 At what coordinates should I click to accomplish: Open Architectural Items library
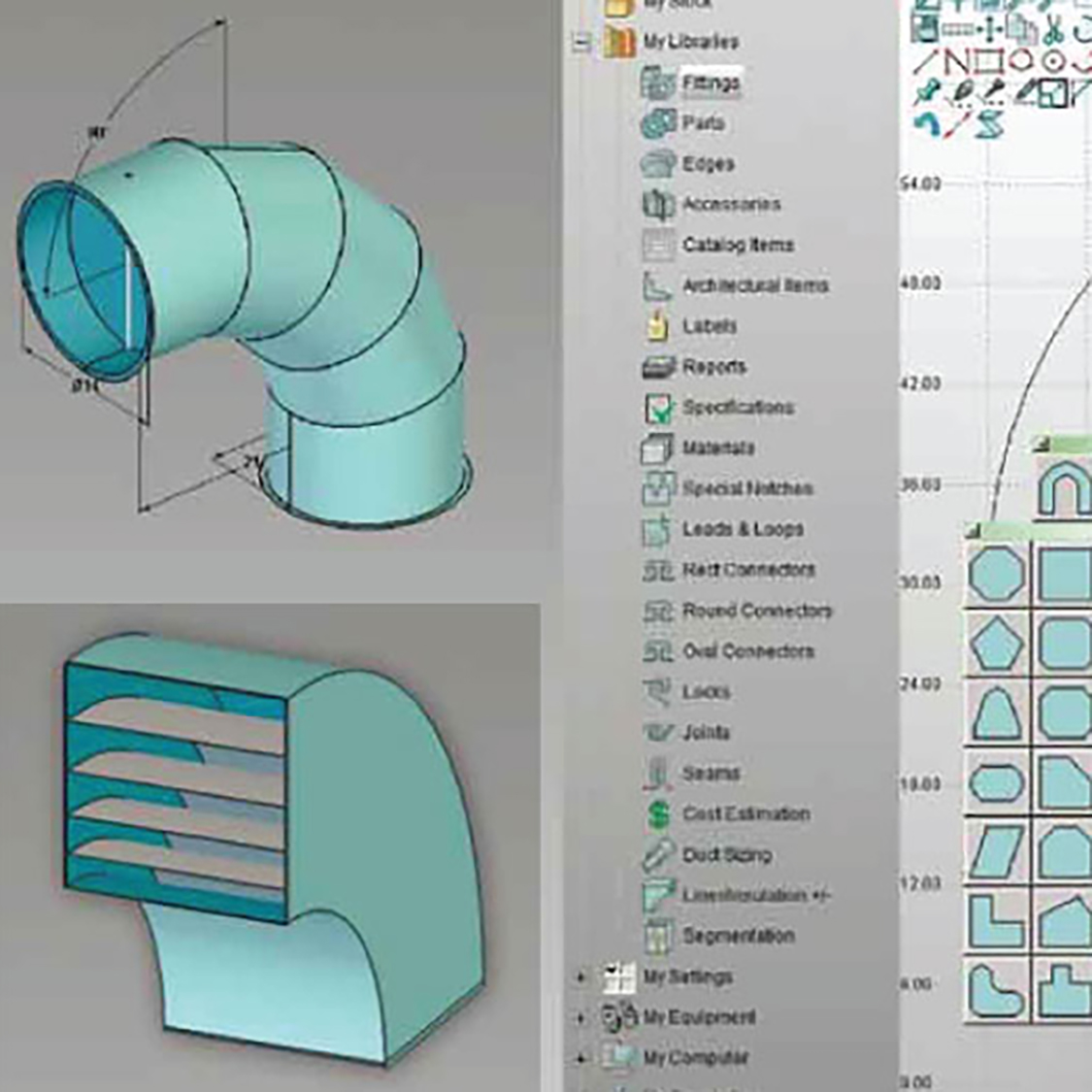pyautogui.click(x=735, y=285)
